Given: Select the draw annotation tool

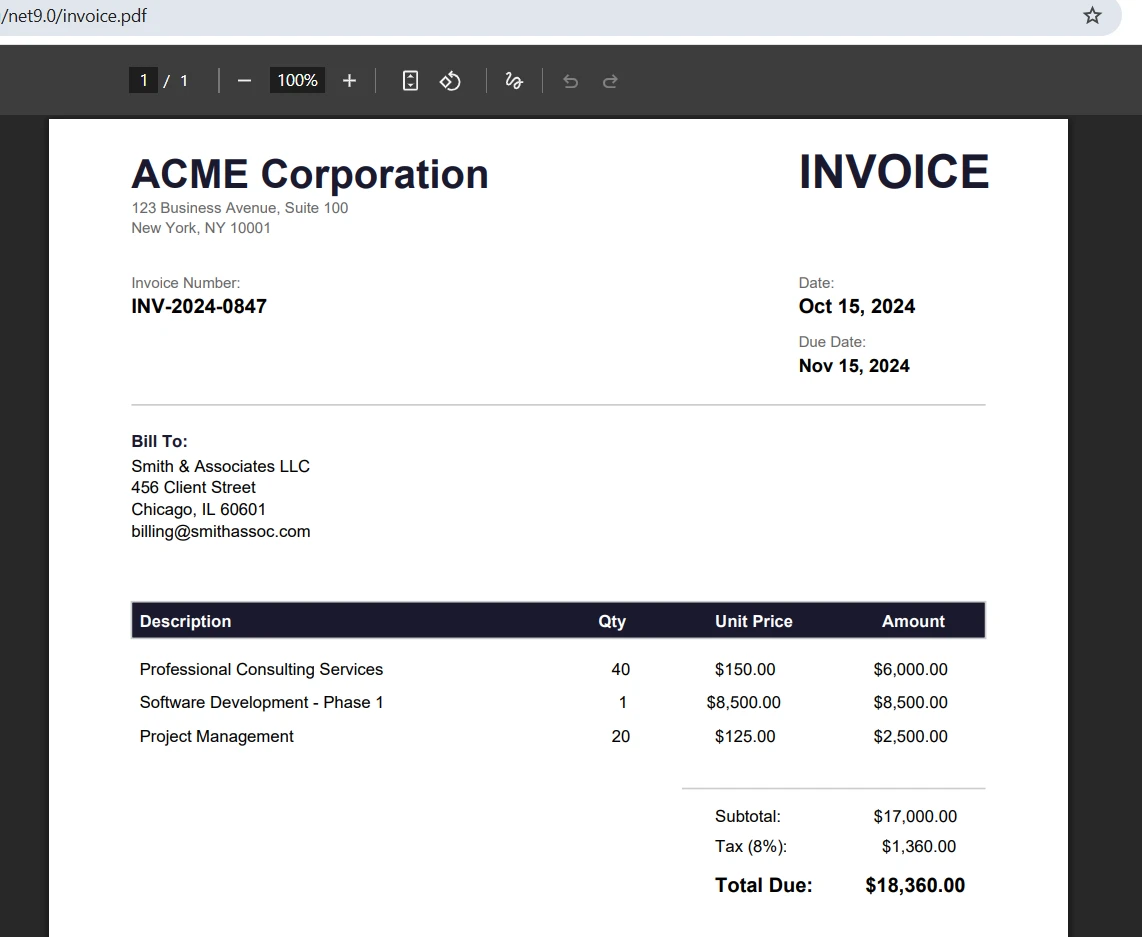Looking at the screenshot, I should tap(514, 81).
